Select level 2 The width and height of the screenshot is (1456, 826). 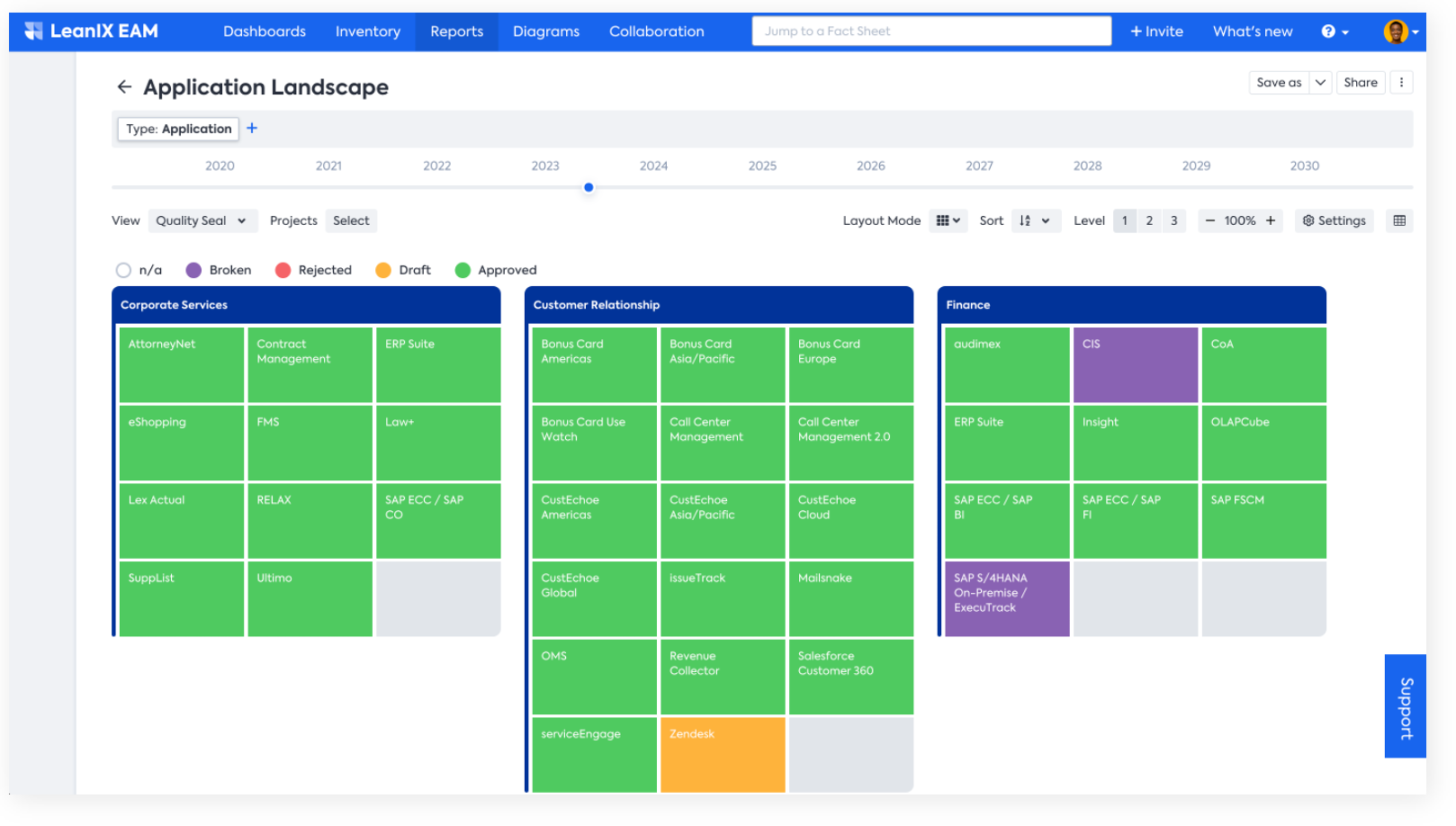pyautogui.click(x=1149, y=220)
